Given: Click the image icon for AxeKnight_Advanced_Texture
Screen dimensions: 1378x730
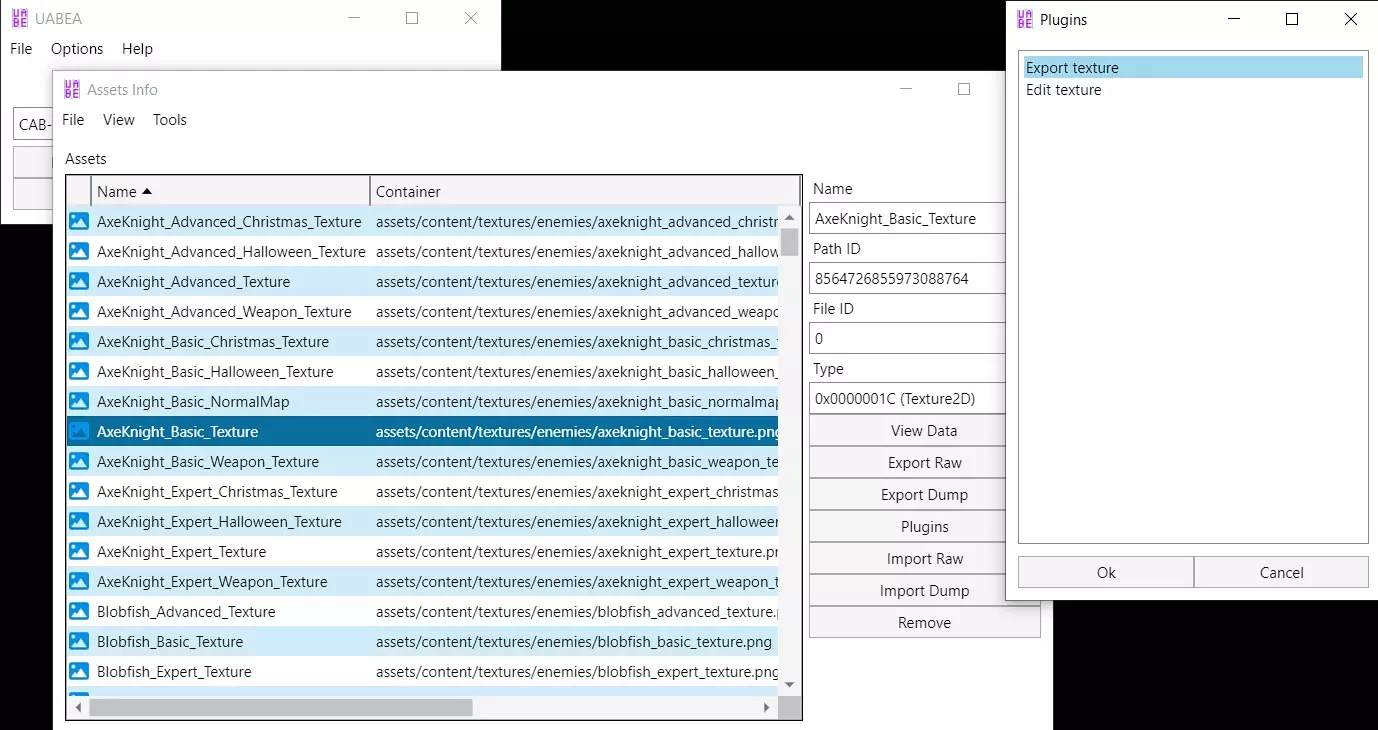Looking at the screenshot, I should pyautogui.click(x=79, y=282).
